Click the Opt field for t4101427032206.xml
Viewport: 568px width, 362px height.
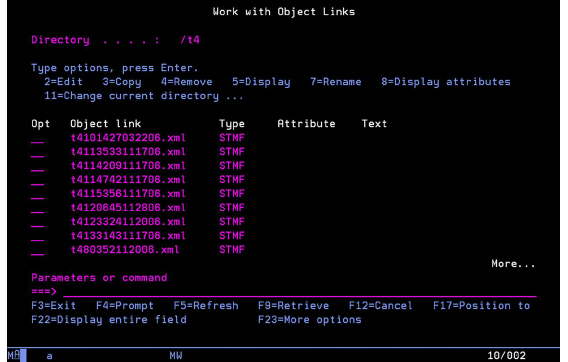[x=38, y=138]
